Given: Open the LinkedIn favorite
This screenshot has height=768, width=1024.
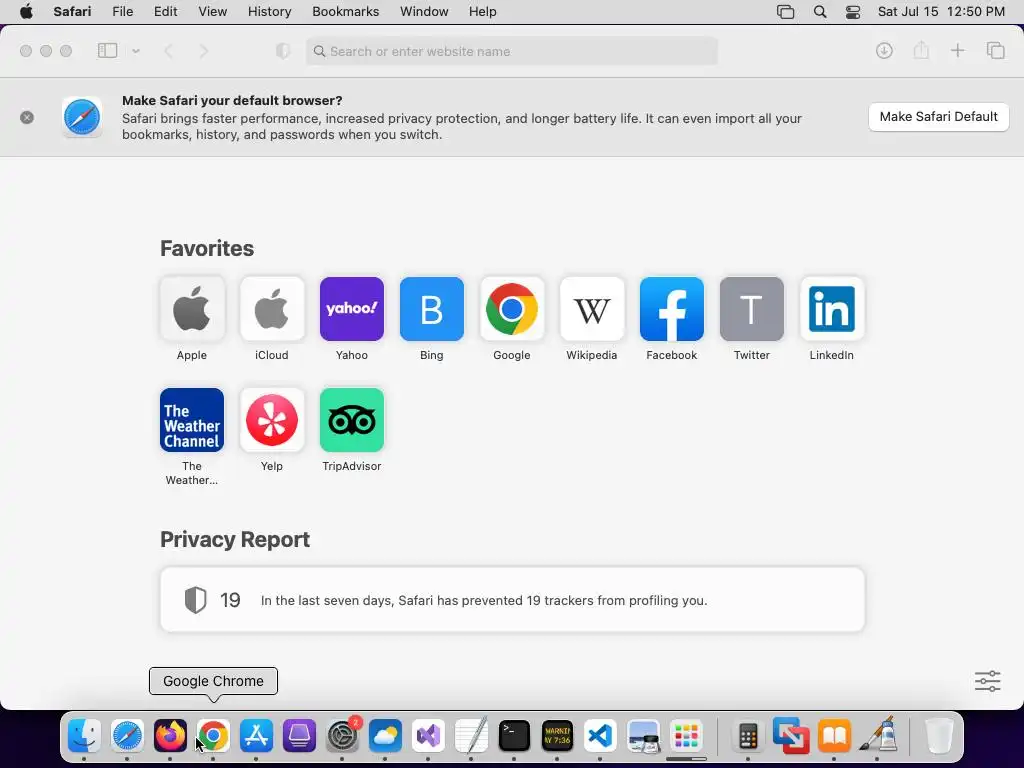Looking at the screenshot, I should (x=832, y=309).
